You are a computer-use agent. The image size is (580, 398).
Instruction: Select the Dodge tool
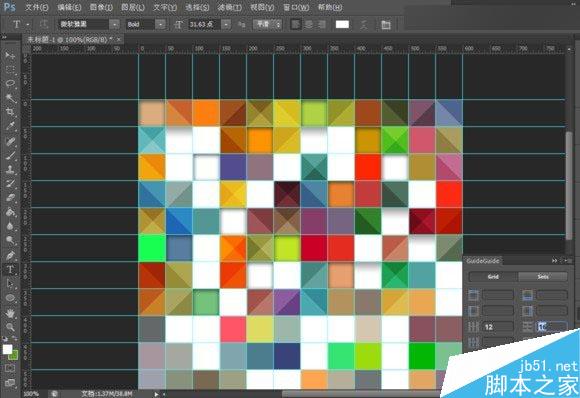coord(10,240)
